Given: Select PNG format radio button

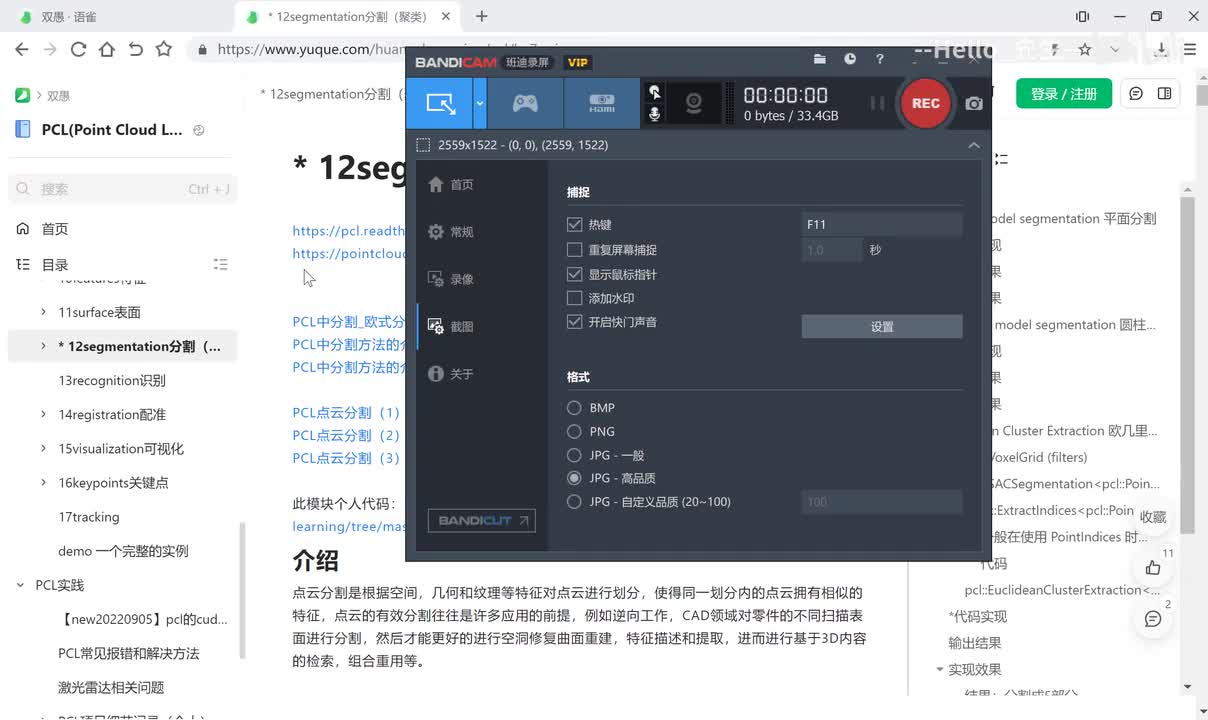Looking at the screenshot, I should [574, 432].
